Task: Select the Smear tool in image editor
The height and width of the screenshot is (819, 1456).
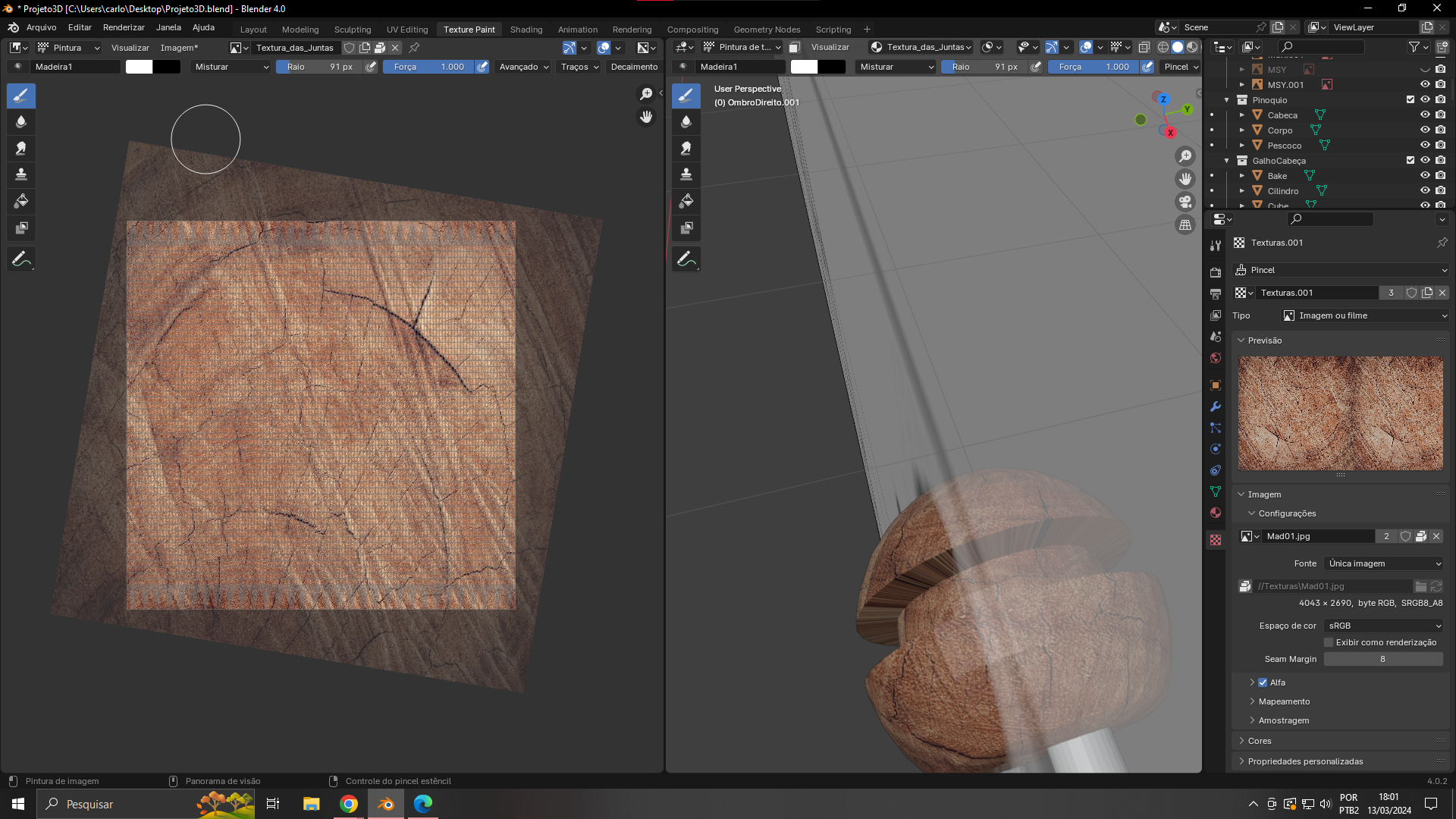Action: click(21, 149)
